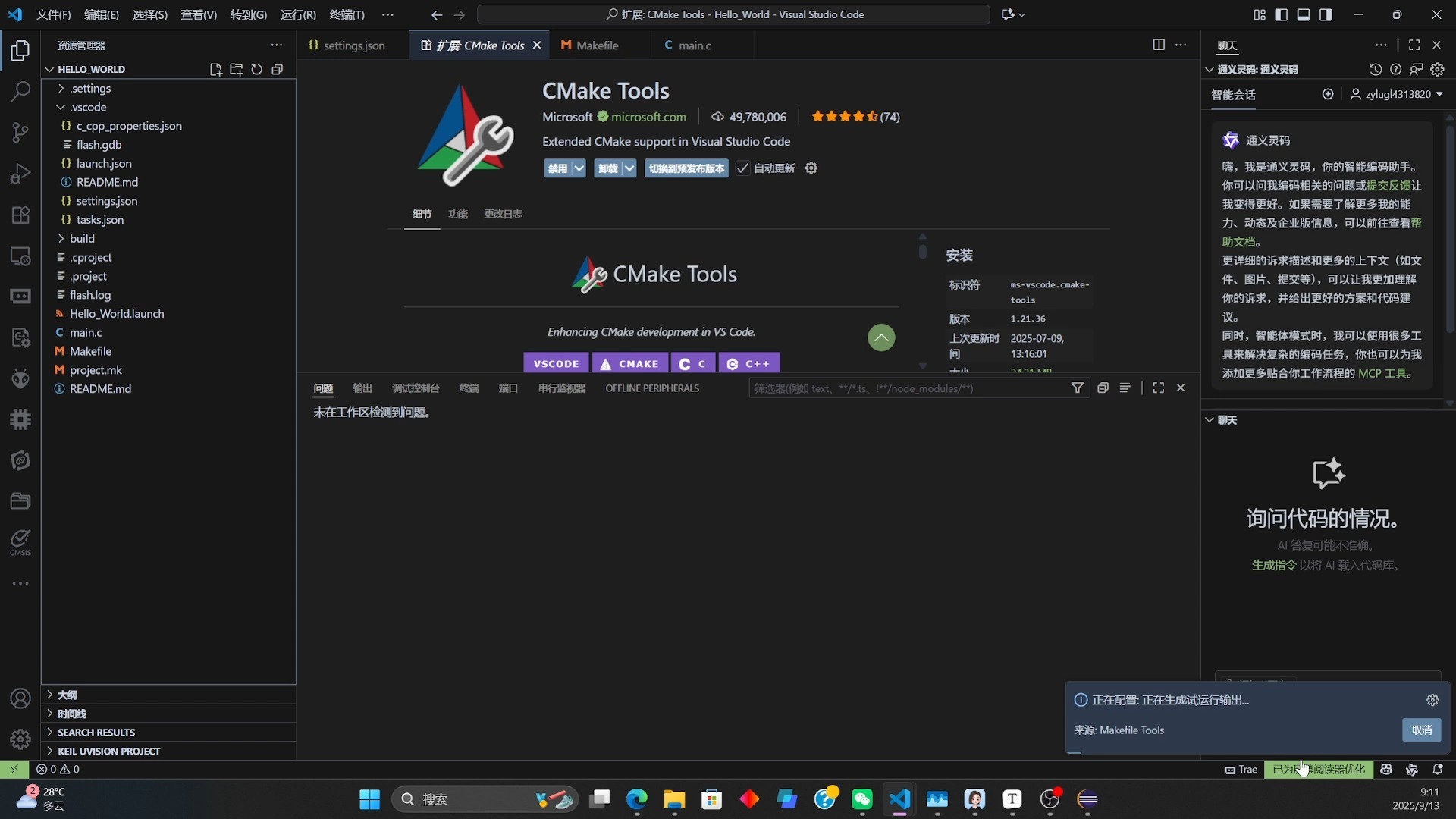Open Run and Debug view
The image size is (1456, 819).
pyautogui.click(x=20, y=174)
